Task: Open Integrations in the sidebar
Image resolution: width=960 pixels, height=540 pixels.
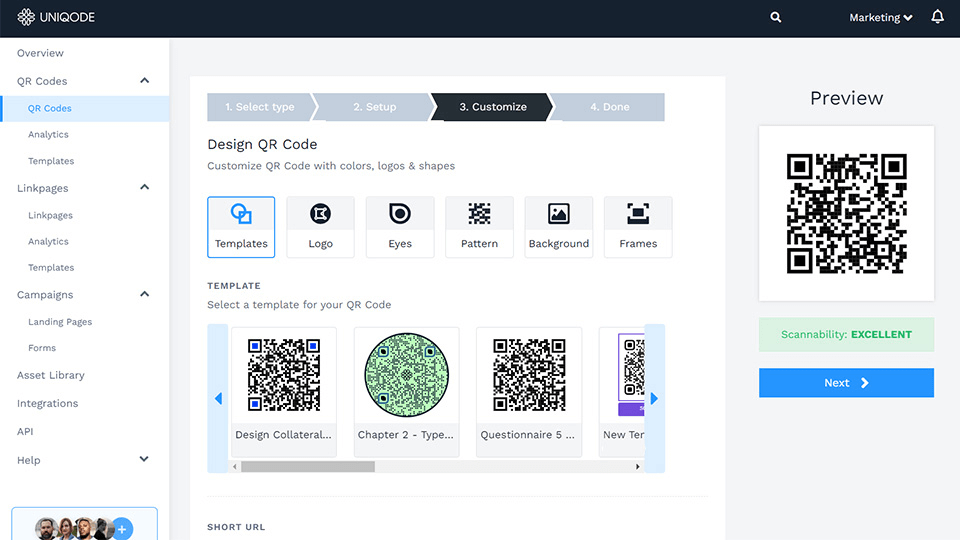Action: coord(48,403)
